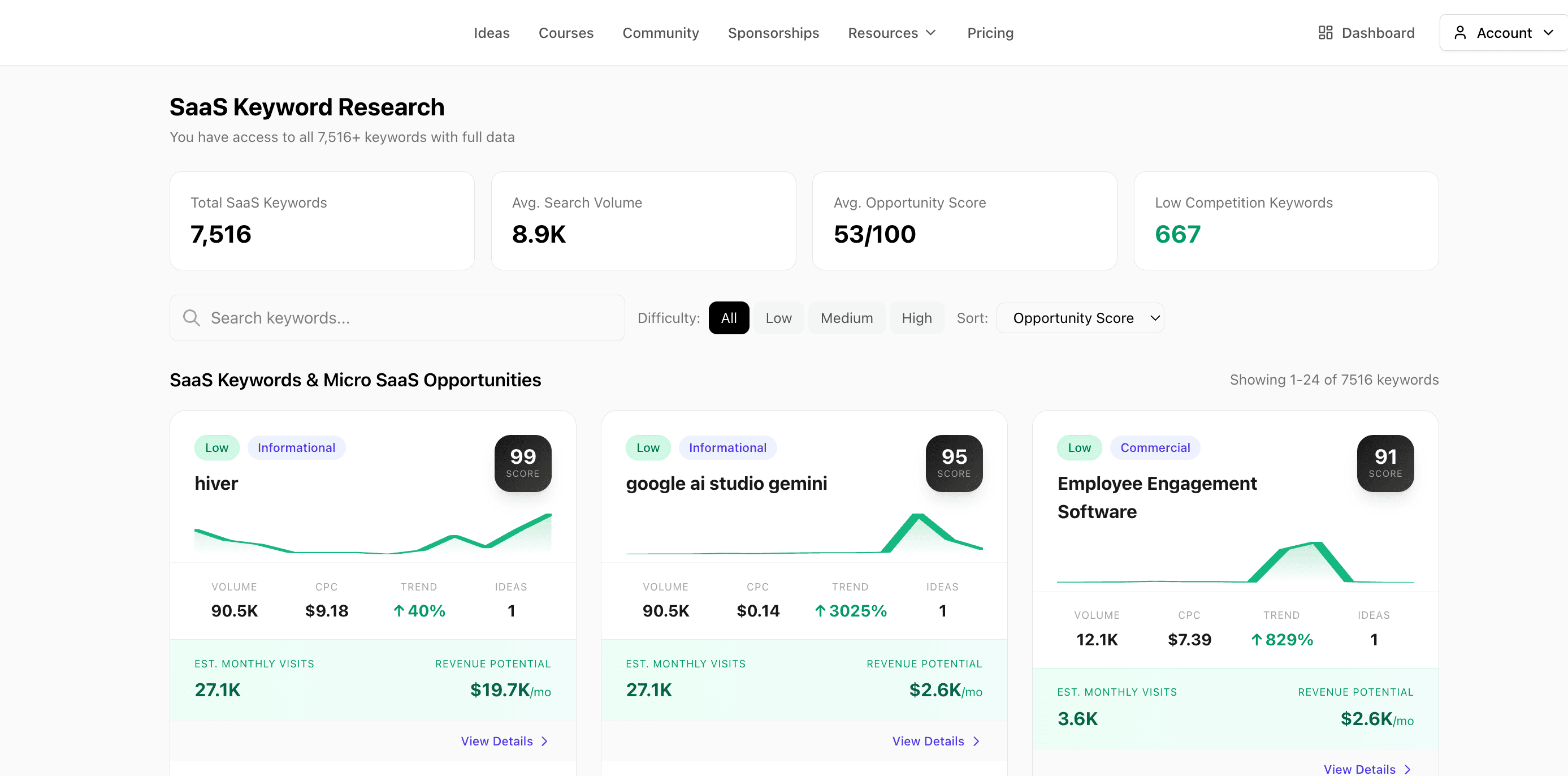Click the upward trend arrow showing 3025%
The height and width of the screenshot is (776, 1568).
click(x=820, y=610)
